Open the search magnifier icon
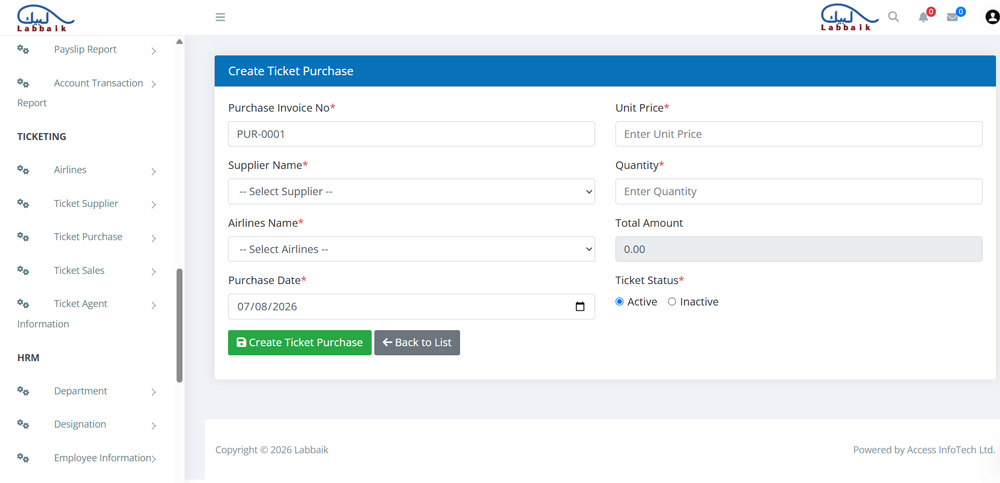Screen dimensions: 1000x483 [x=893, y=17]
